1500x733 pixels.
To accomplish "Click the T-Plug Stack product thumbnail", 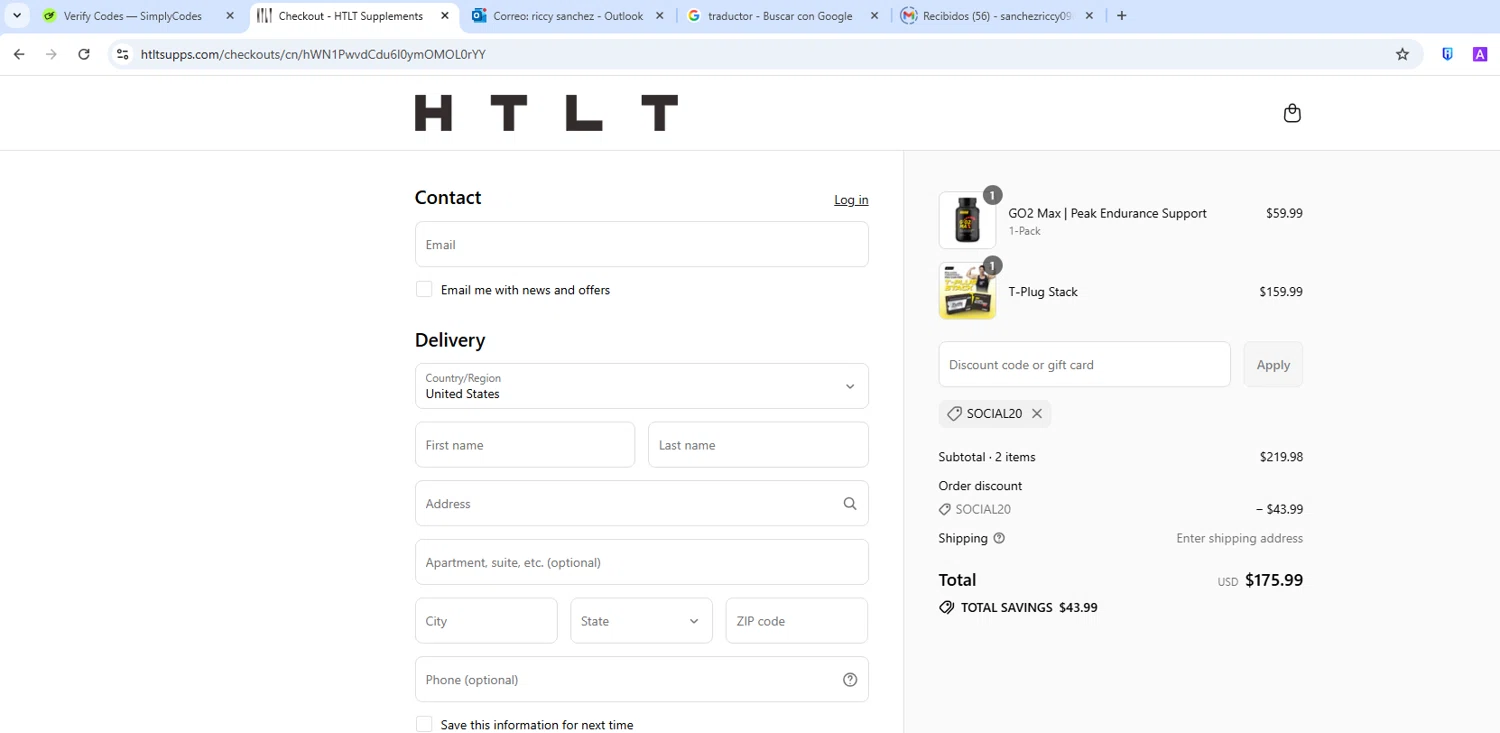I will [x=967, y=291].
